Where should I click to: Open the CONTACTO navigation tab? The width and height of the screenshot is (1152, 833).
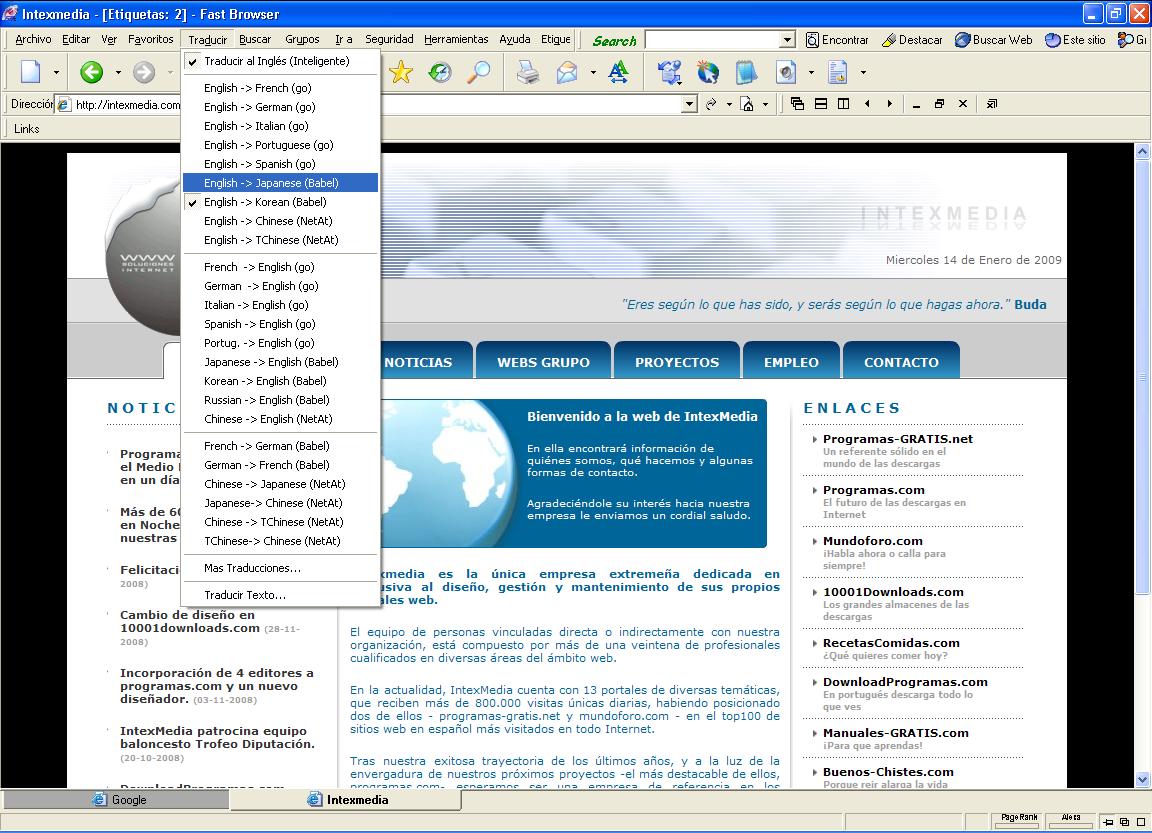[901, 361]
